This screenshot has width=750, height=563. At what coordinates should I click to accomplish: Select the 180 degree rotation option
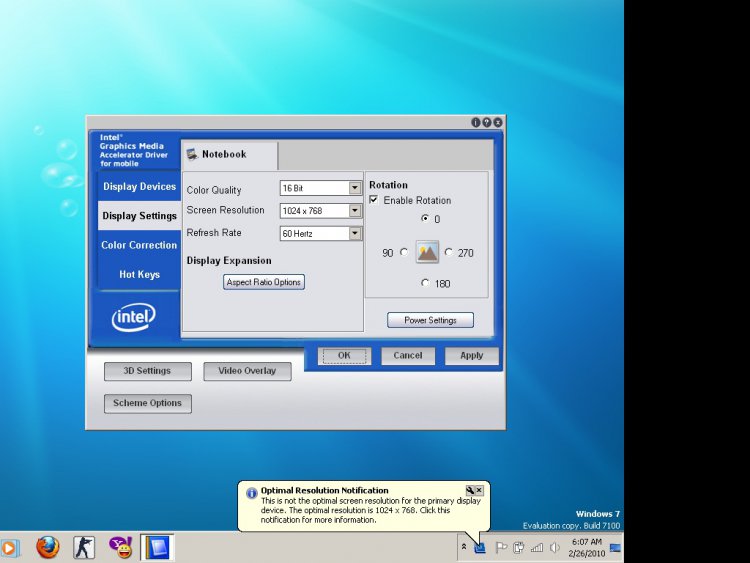click(x=425, y=283)
